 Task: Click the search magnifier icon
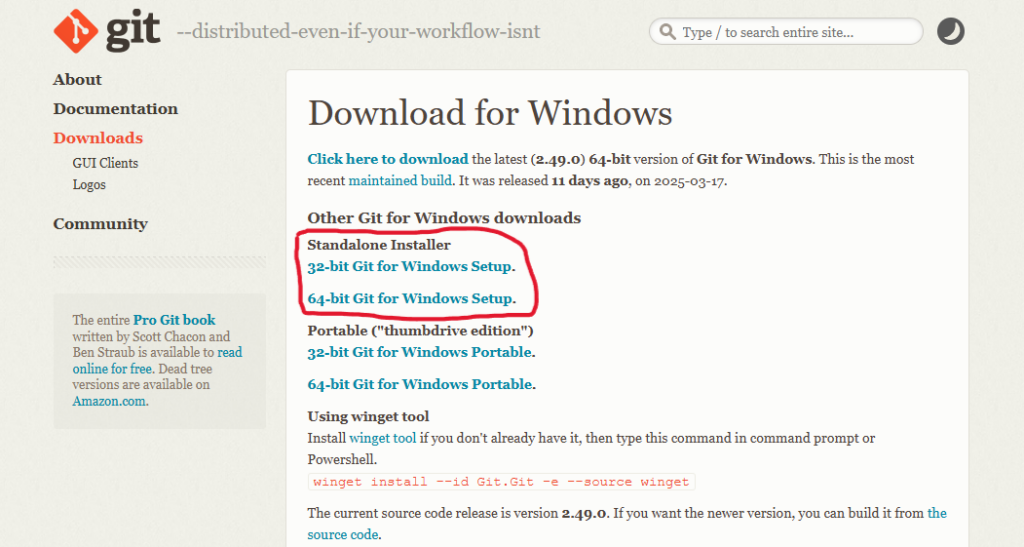(667, 31)
